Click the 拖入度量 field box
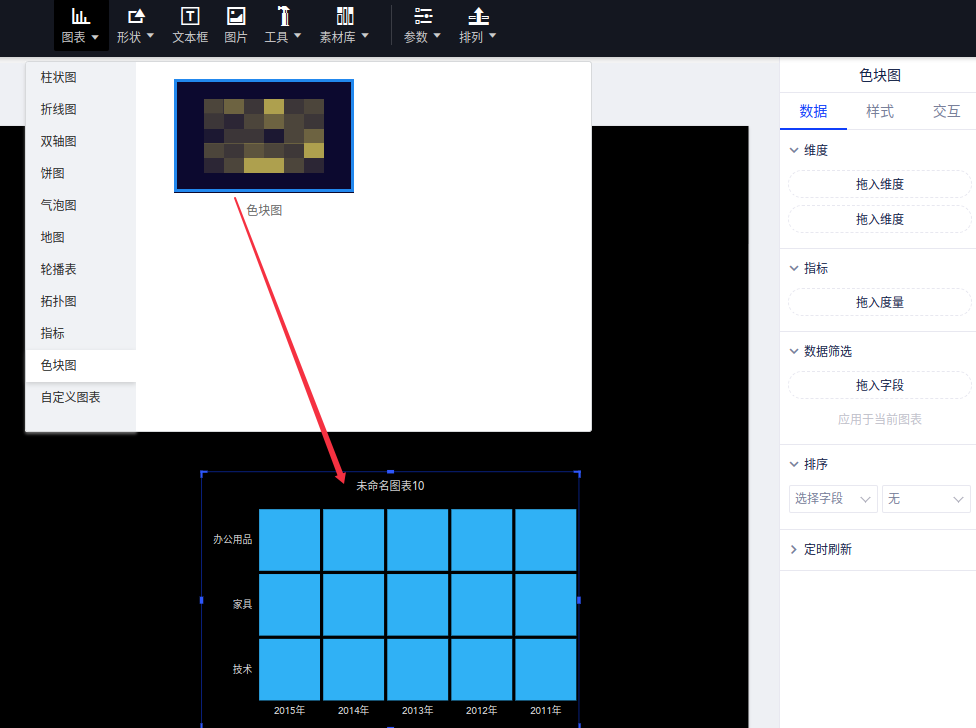 tap(879, 302)
